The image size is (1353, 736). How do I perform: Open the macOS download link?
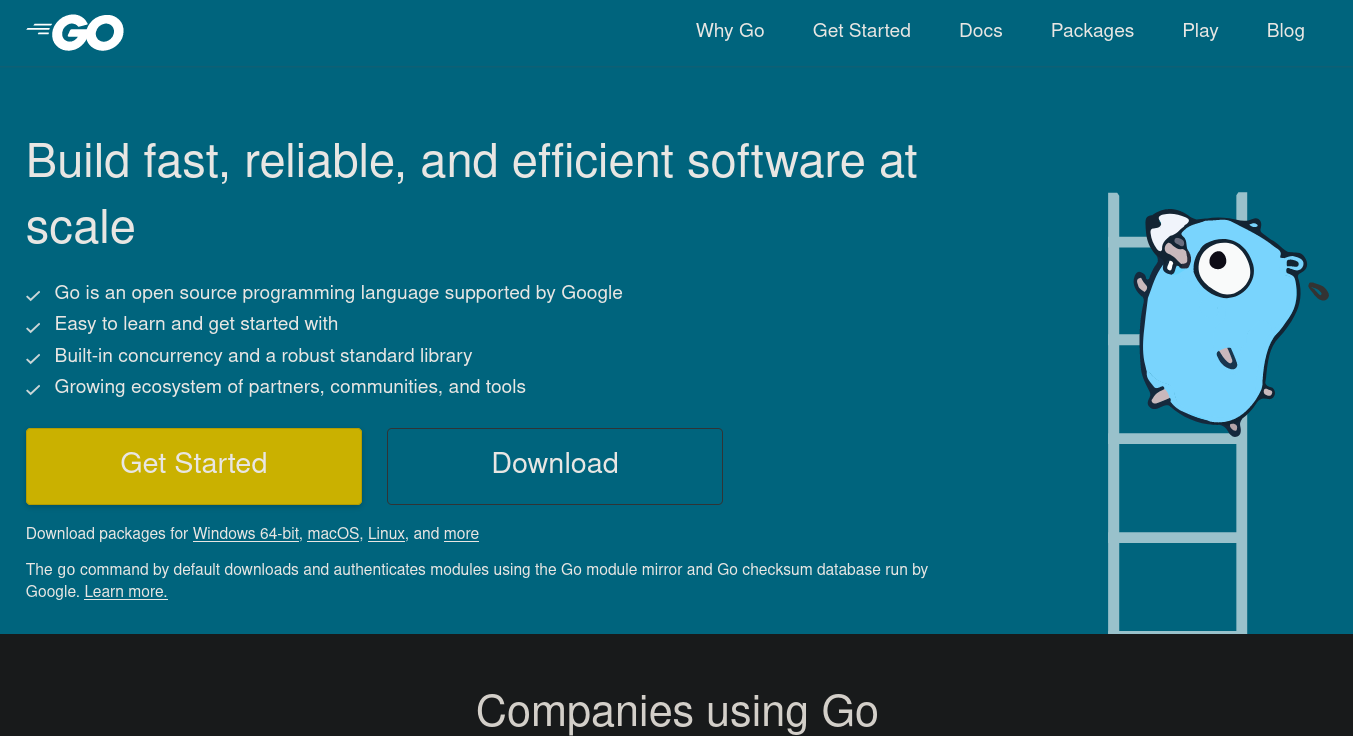[333, 534]
